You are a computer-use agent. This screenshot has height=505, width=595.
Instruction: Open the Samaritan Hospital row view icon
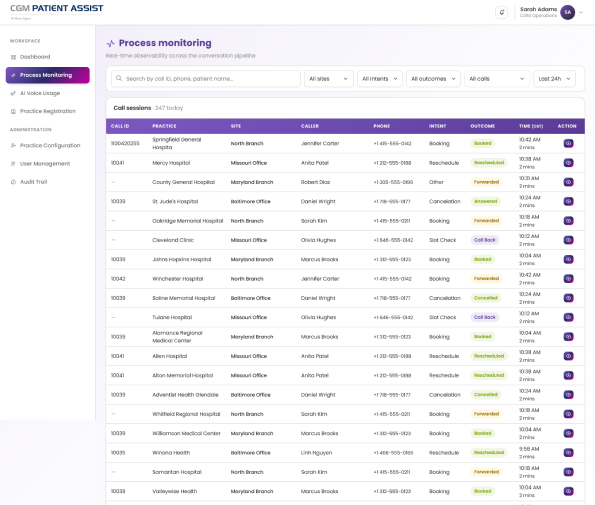[568, 472]
